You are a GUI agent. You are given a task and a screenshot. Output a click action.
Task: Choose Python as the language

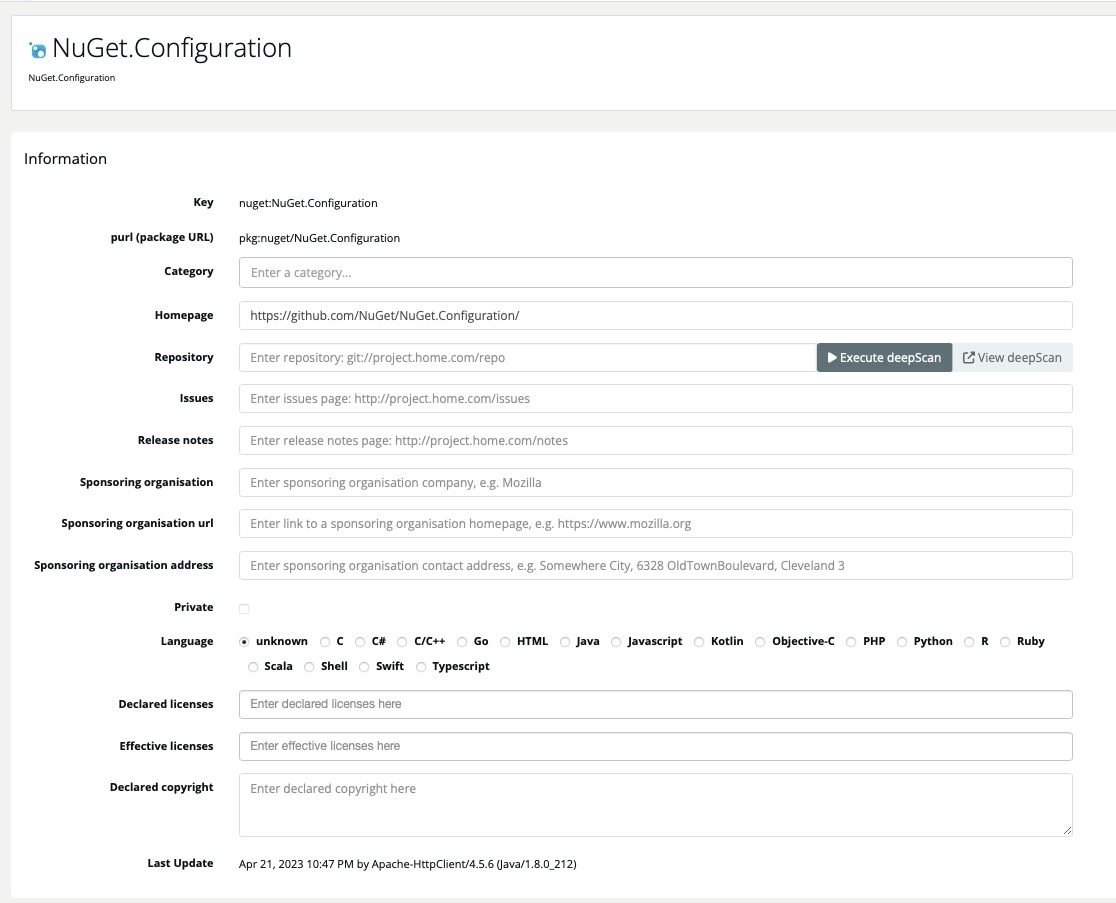pos(902,642)
